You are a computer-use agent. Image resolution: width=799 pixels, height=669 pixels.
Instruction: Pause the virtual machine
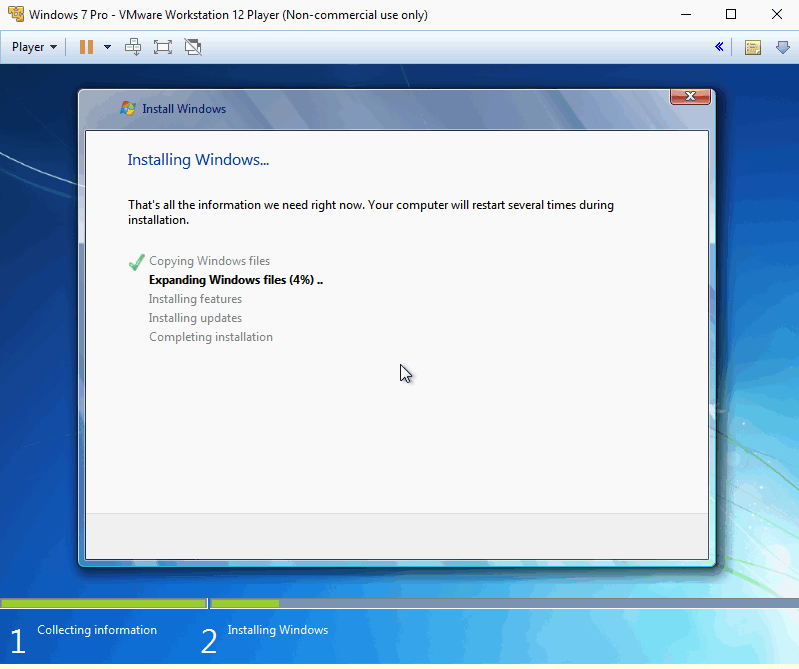pyautogui.click(x=86, y=47)
